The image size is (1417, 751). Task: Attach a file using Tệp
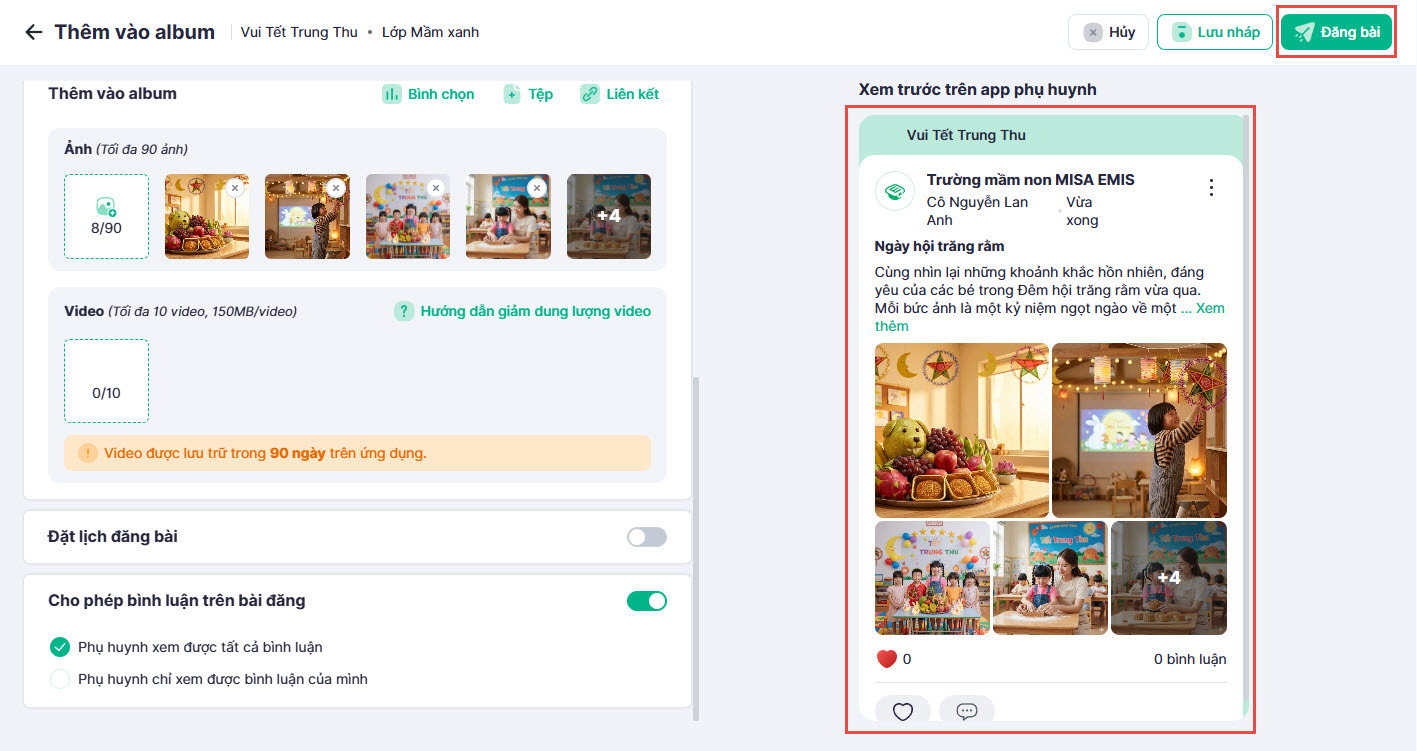click(x=528, y=94)
